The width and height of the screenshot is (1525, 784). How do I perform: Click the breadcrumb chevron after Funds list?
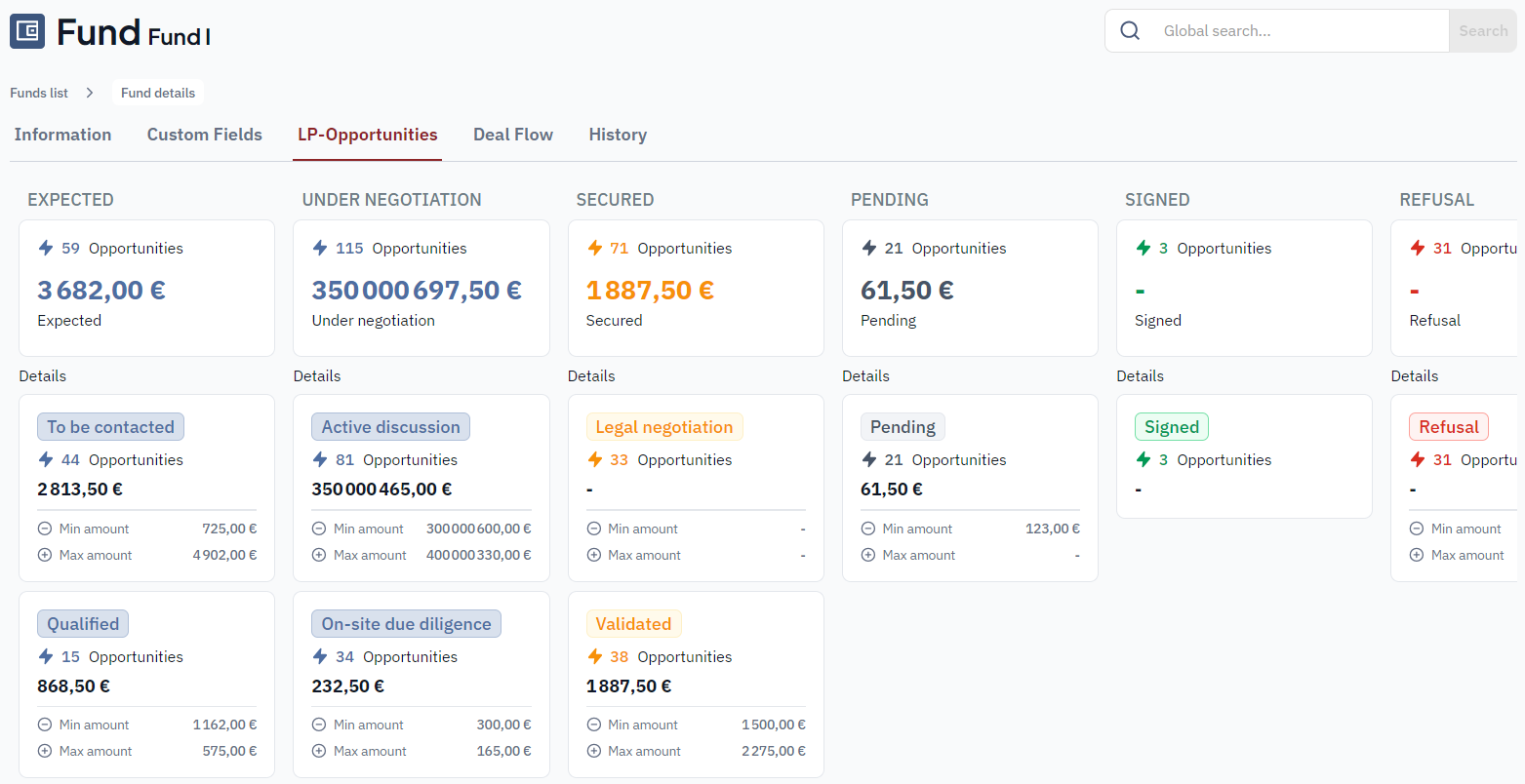tap(90, 93)
